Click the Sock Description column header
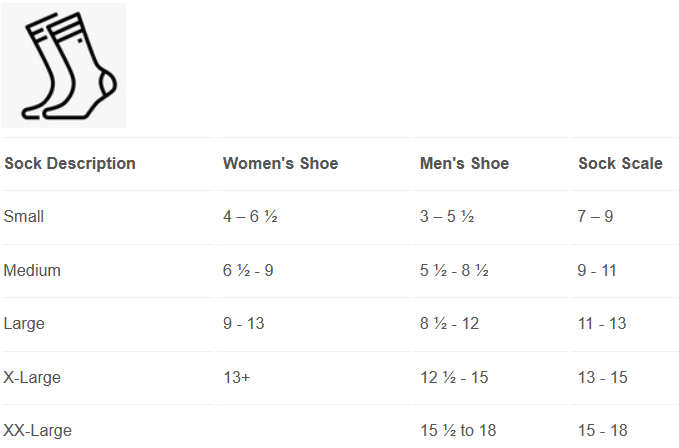This screenshot has height=448, width=679. pyautogui.click(x=70, y=164)
